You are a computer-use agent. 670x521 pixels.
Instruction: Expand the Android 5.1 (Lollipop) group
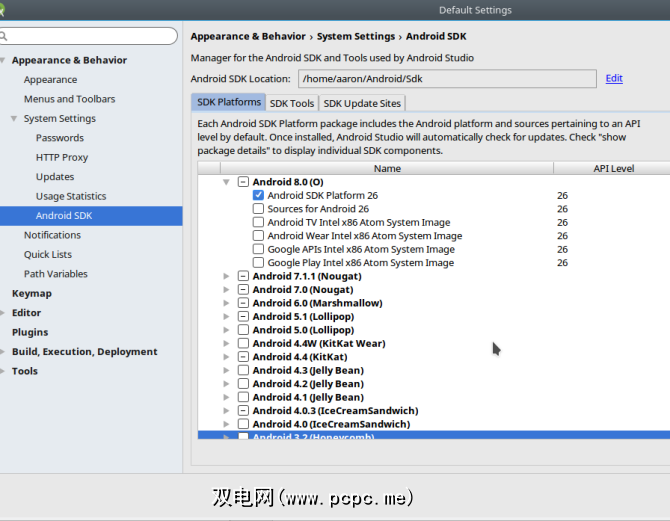coord(226,317)
